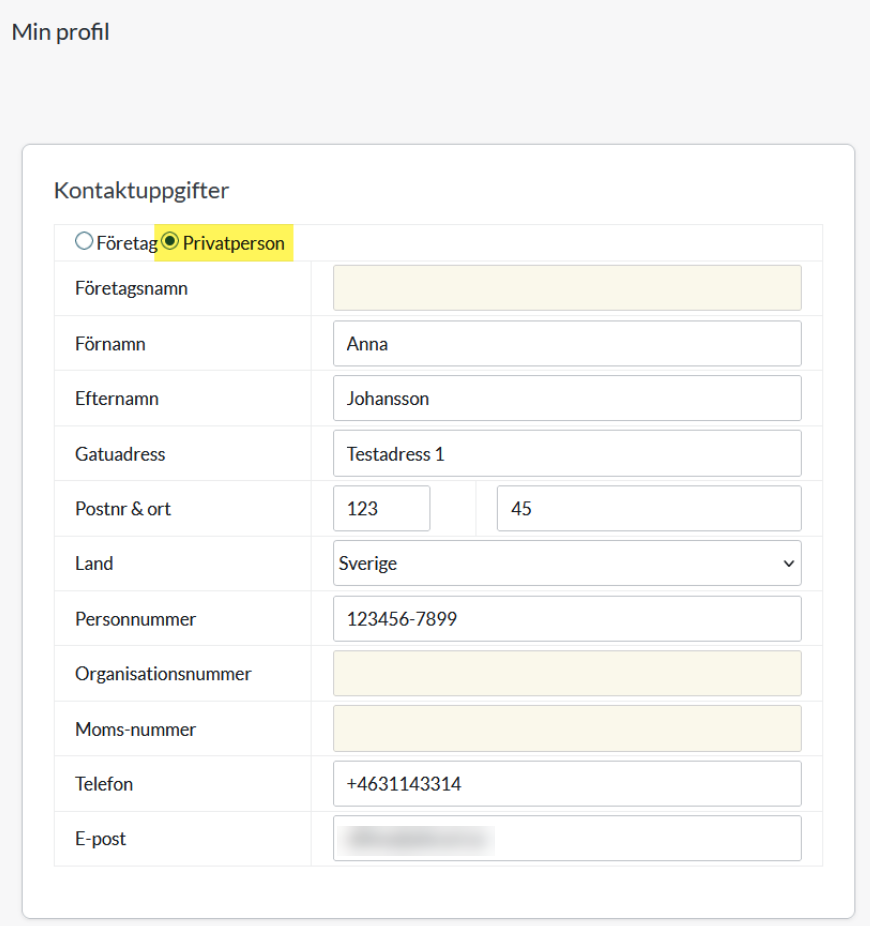Click the city field containing 45
This screenshot has height=926, width=870.
650,508
